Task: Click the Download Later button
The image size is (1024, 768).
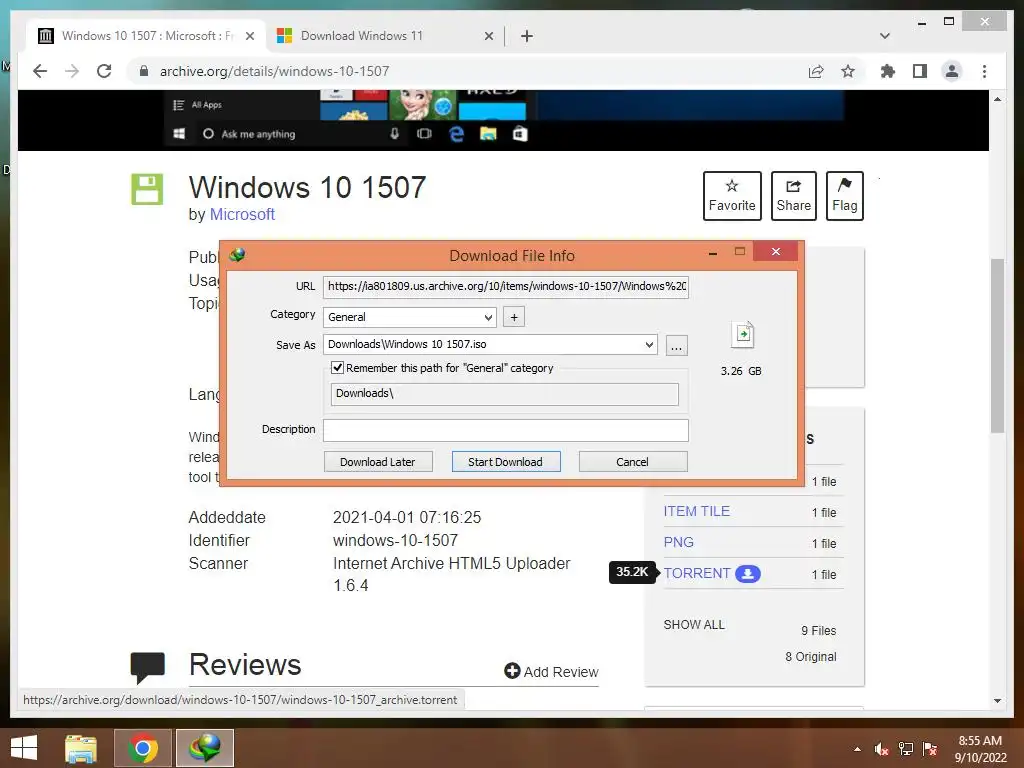Action: pyautogui.click(x=377, y=462)
